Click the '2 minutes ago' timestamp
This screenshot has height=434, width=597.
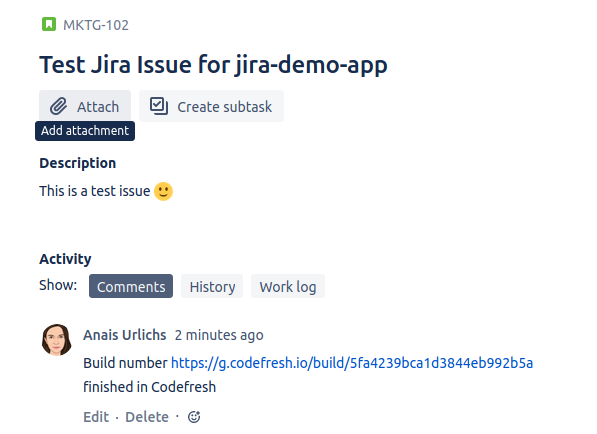point(219,335)
